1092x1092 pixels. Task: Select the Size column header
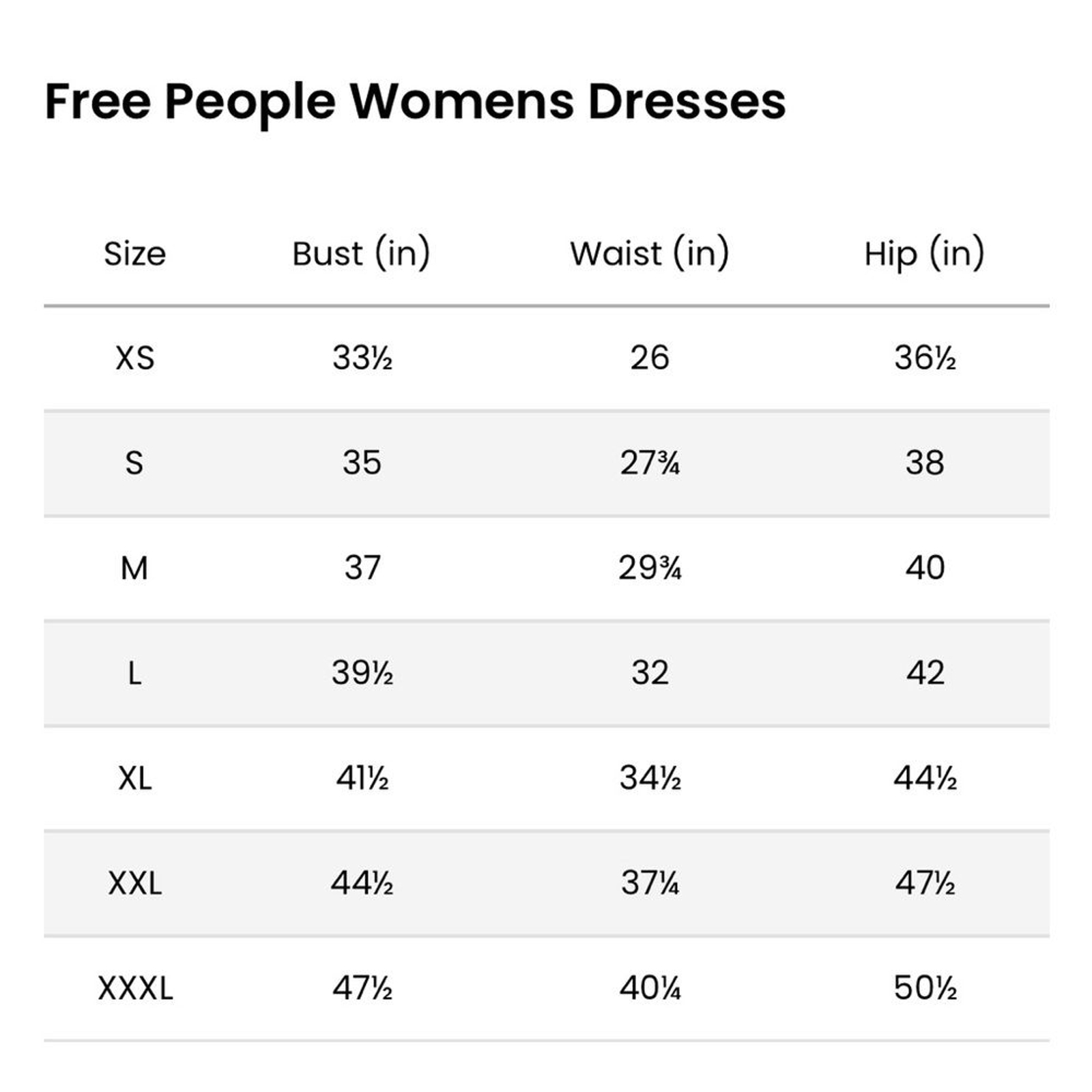coord(134,254)
